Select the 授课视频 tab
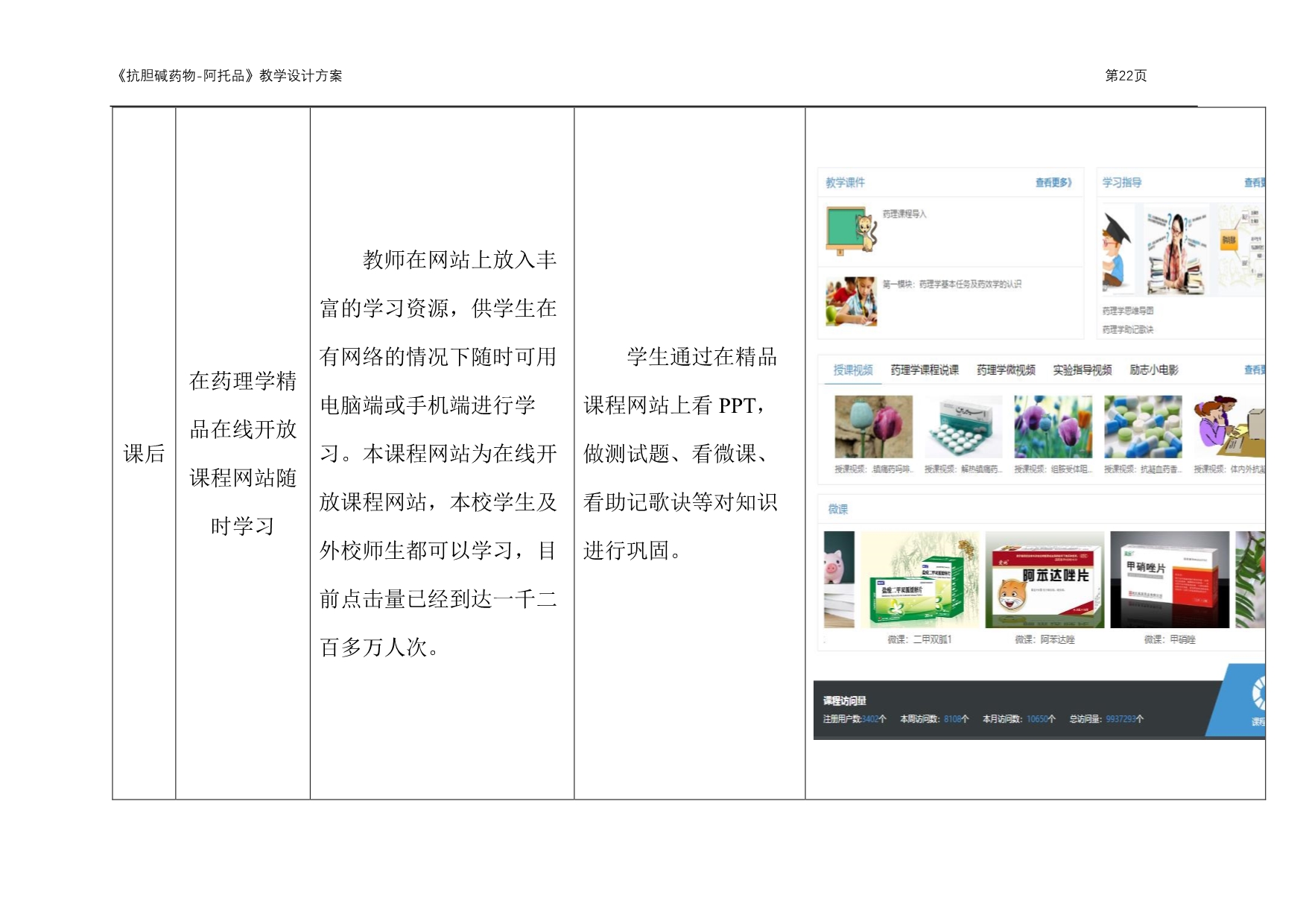Screen dimensions: 1306x924 pos(852,370)
